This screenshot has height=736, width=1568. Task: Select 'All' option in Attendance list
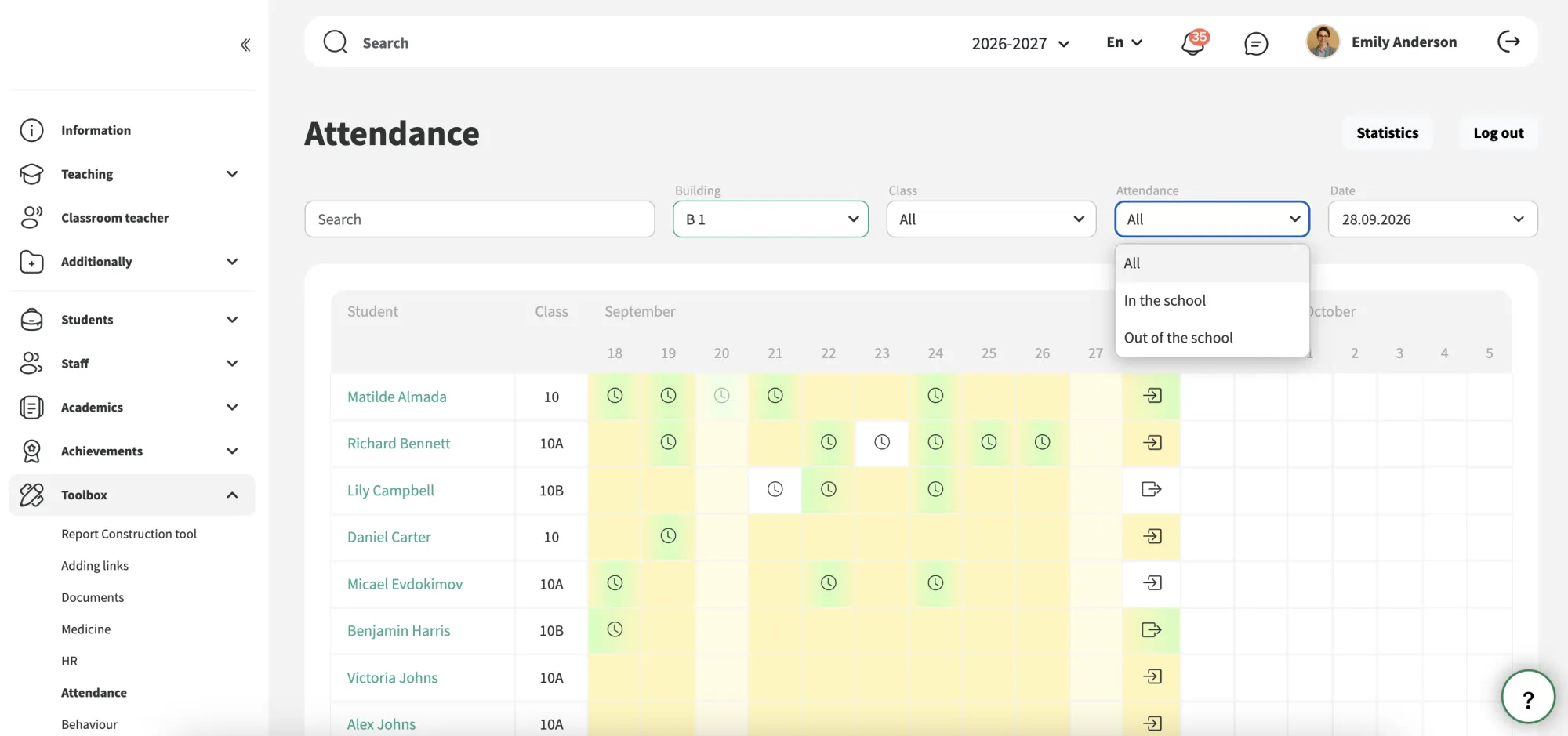point(1212,263)
